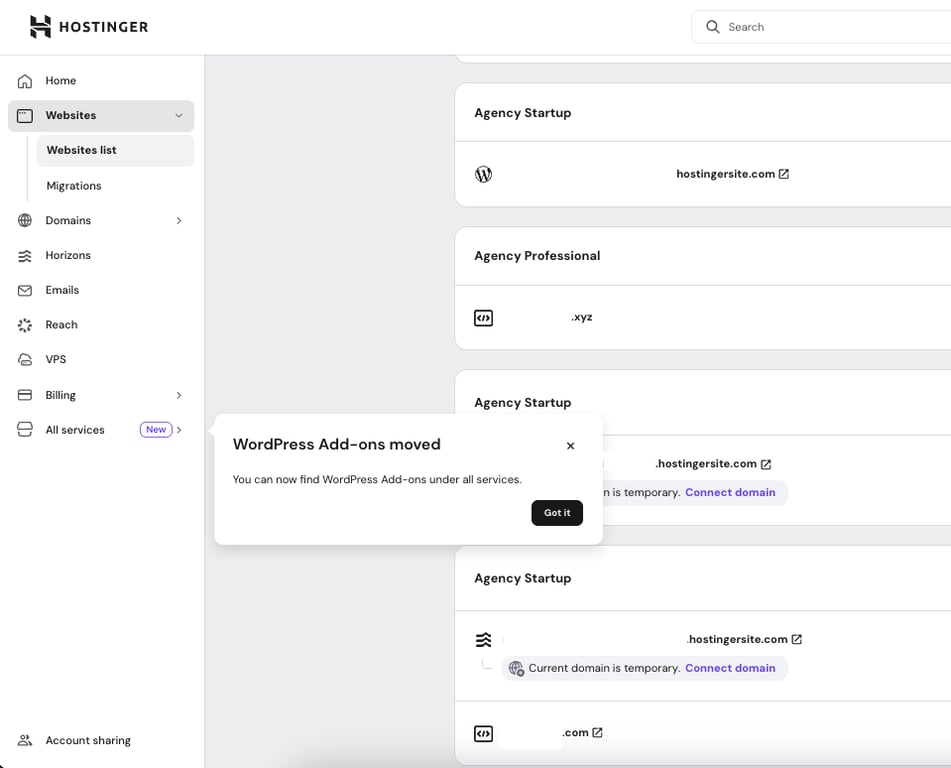Click the Horizons waves icon in sidebar
Screen dimensions: 951x768
point(25,255)
